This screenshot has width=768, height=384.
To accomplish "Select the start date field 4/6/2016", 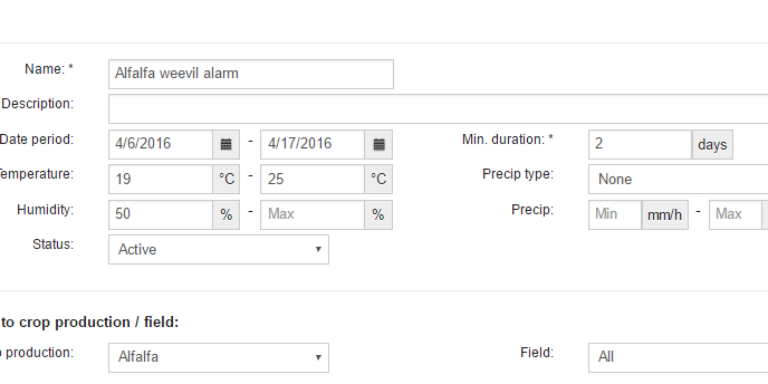I will coord(161,144).
